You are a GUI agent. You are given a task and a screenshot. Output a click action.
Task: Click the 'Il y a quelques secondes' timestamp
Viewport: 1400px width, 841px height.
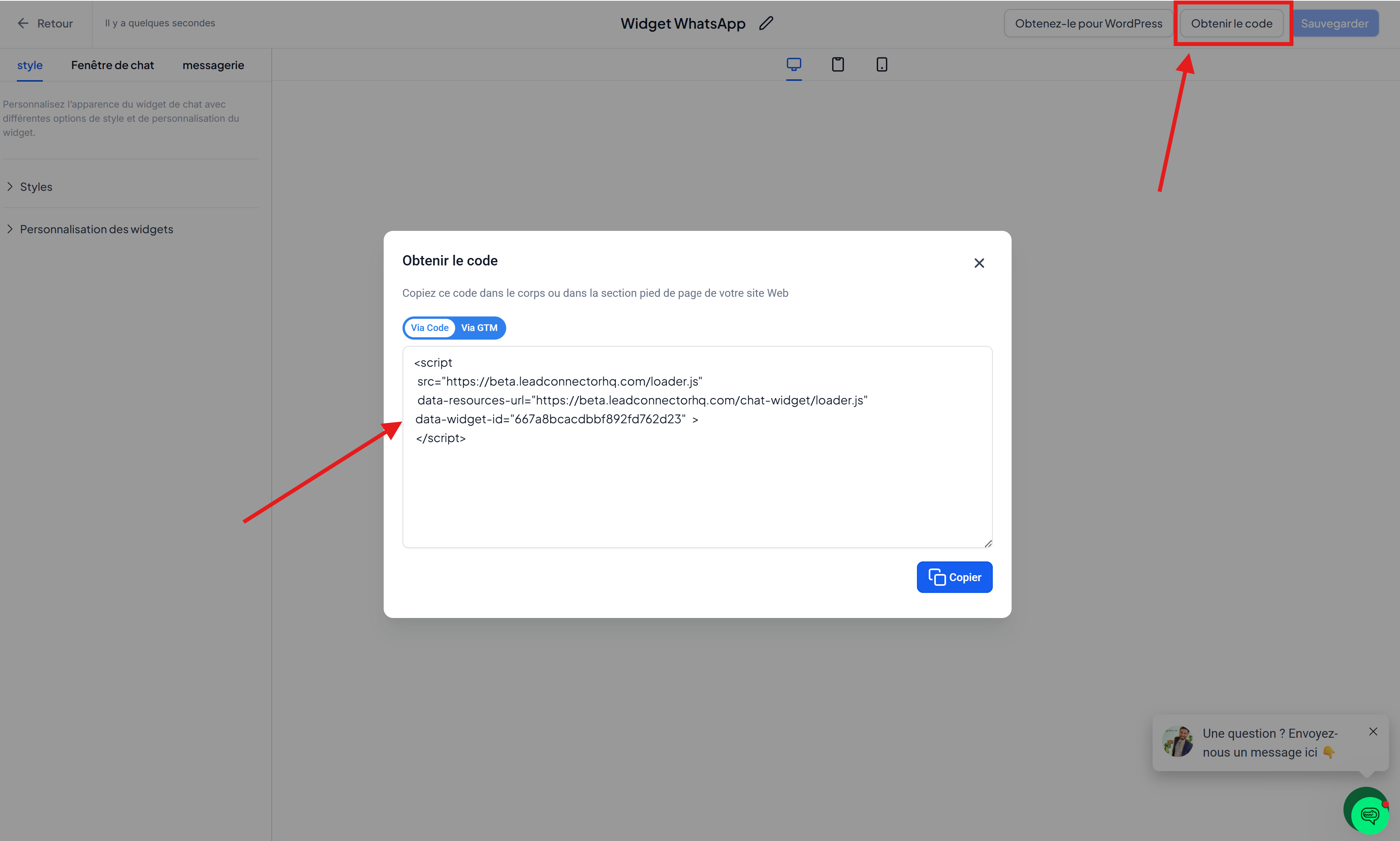(160, 23)
